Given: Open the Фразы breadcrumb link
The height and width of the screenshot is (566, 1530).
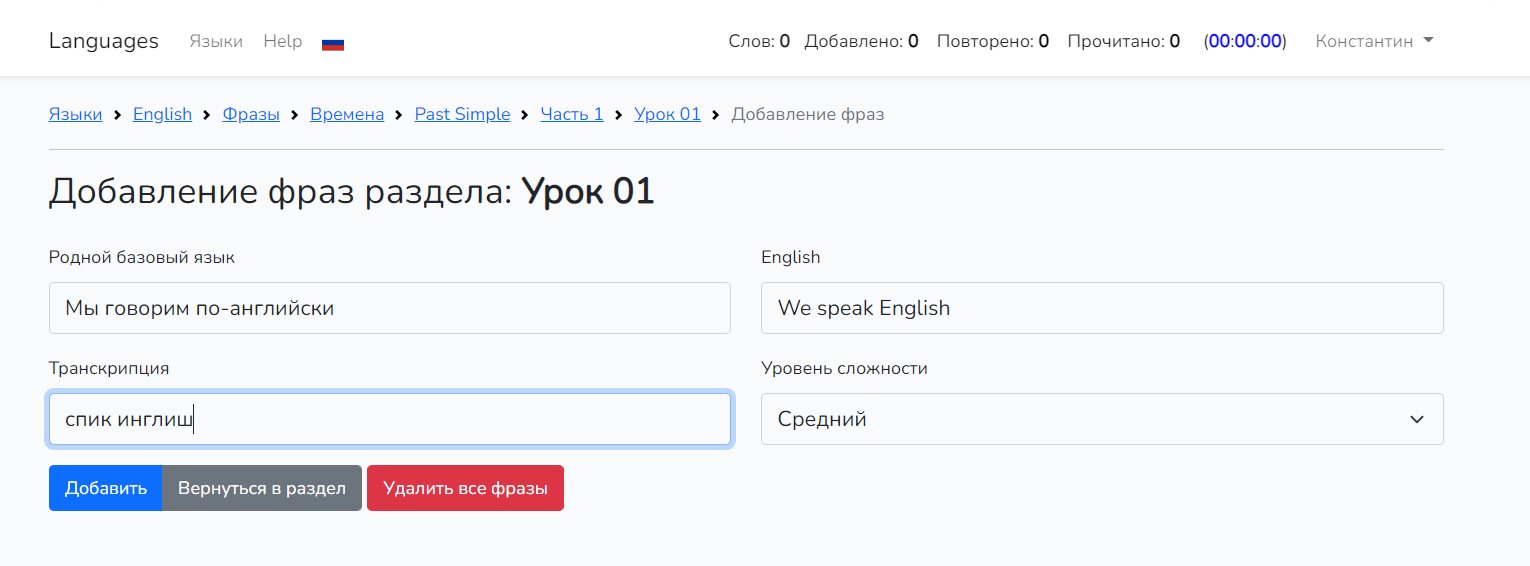Looking at the screenshot, I should 251,114.
